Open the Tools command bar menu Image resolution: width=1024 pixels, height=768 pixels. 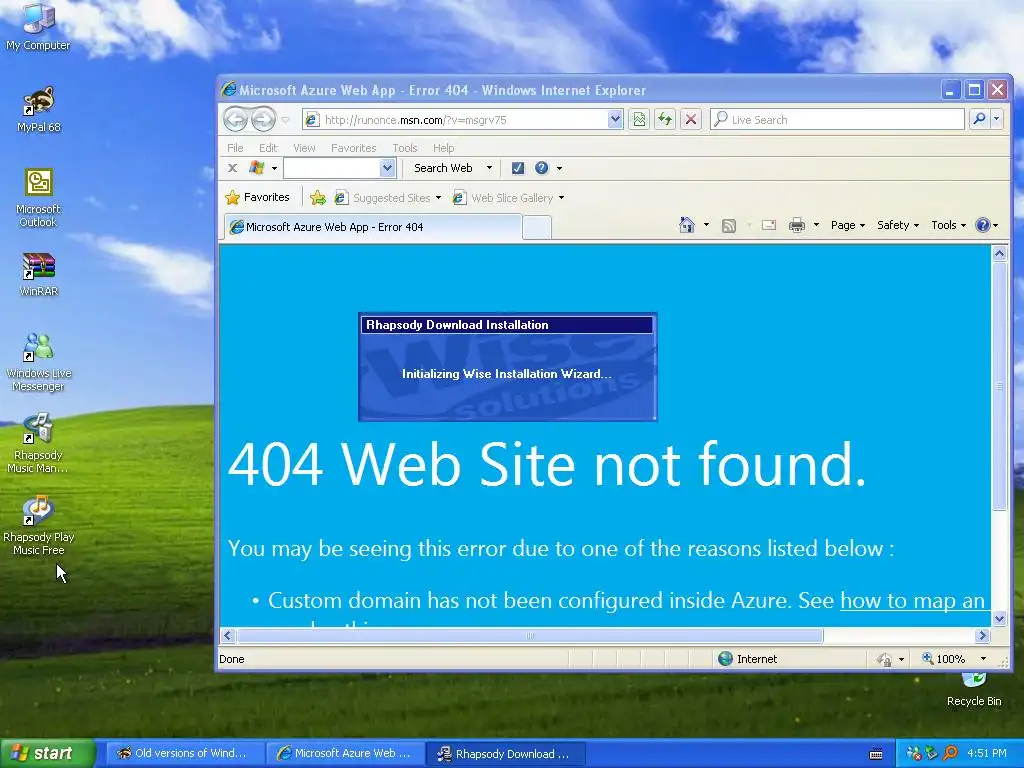[x=948, y=225]
